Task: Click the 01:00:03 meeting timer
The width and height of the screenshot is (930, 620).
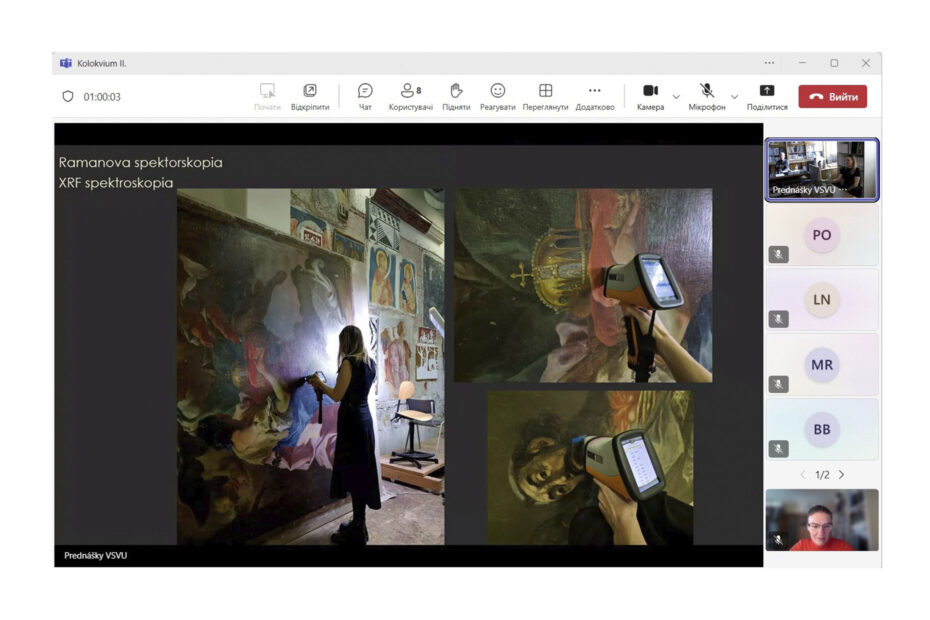Action: coord(102,97)
